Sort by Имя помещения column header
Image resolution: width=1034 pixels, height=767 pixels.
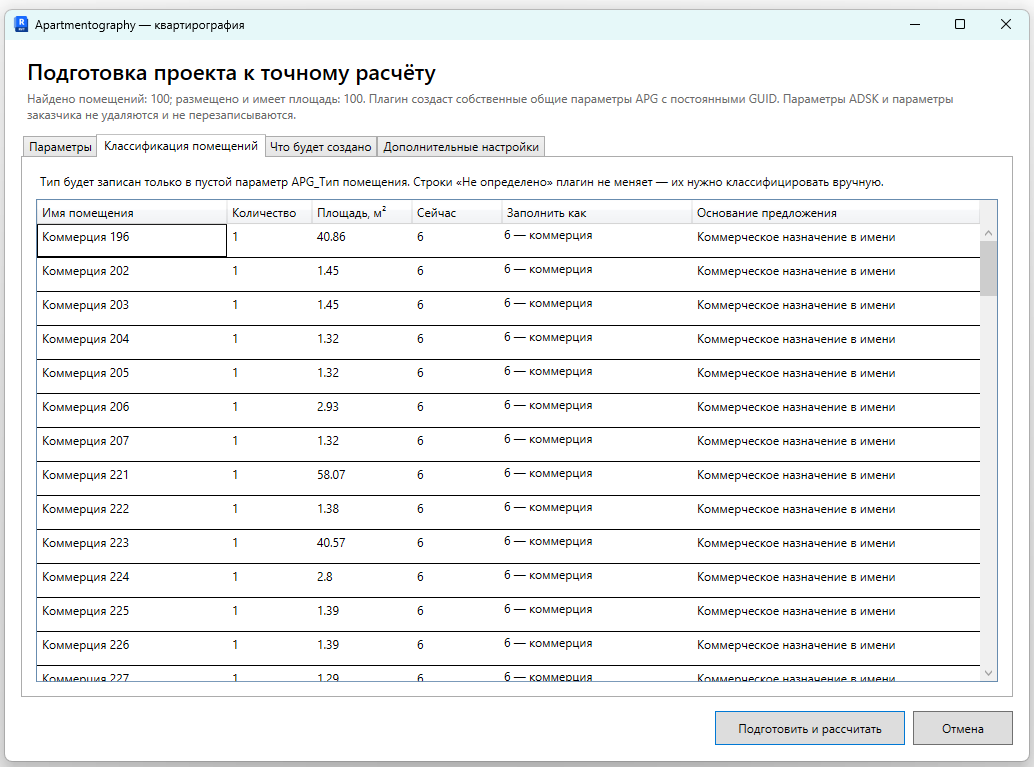point(131,212)
